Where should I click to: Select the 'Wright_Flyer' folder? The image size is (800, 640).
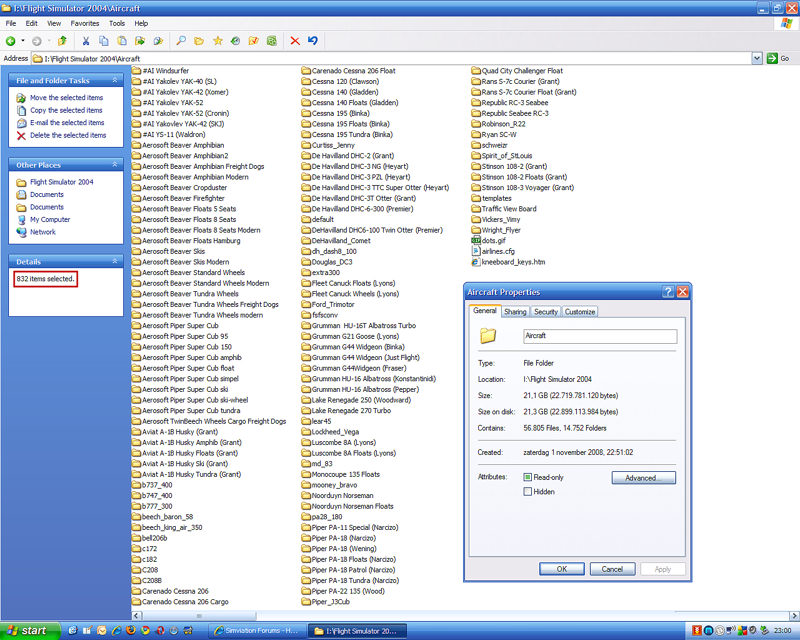click(496, 230)
